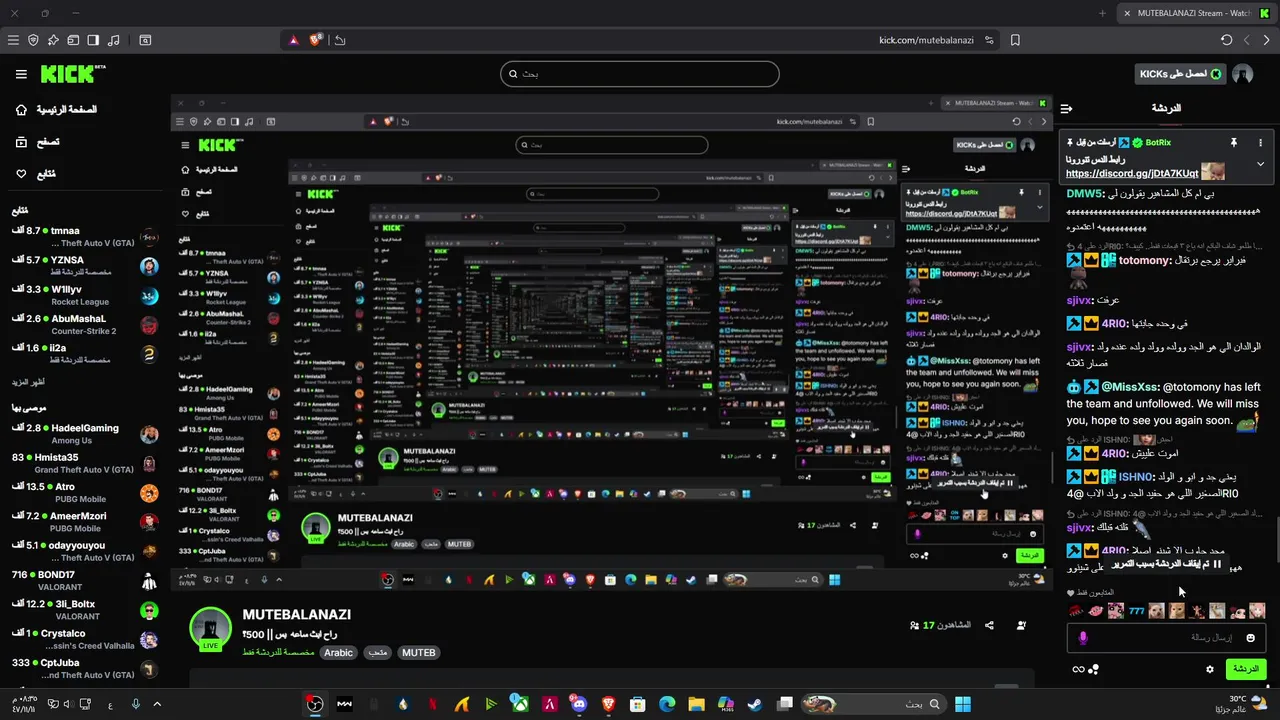Open HadeelGaming recommended channel
The height and width of the screenshot is (720, 1280).
85,434
